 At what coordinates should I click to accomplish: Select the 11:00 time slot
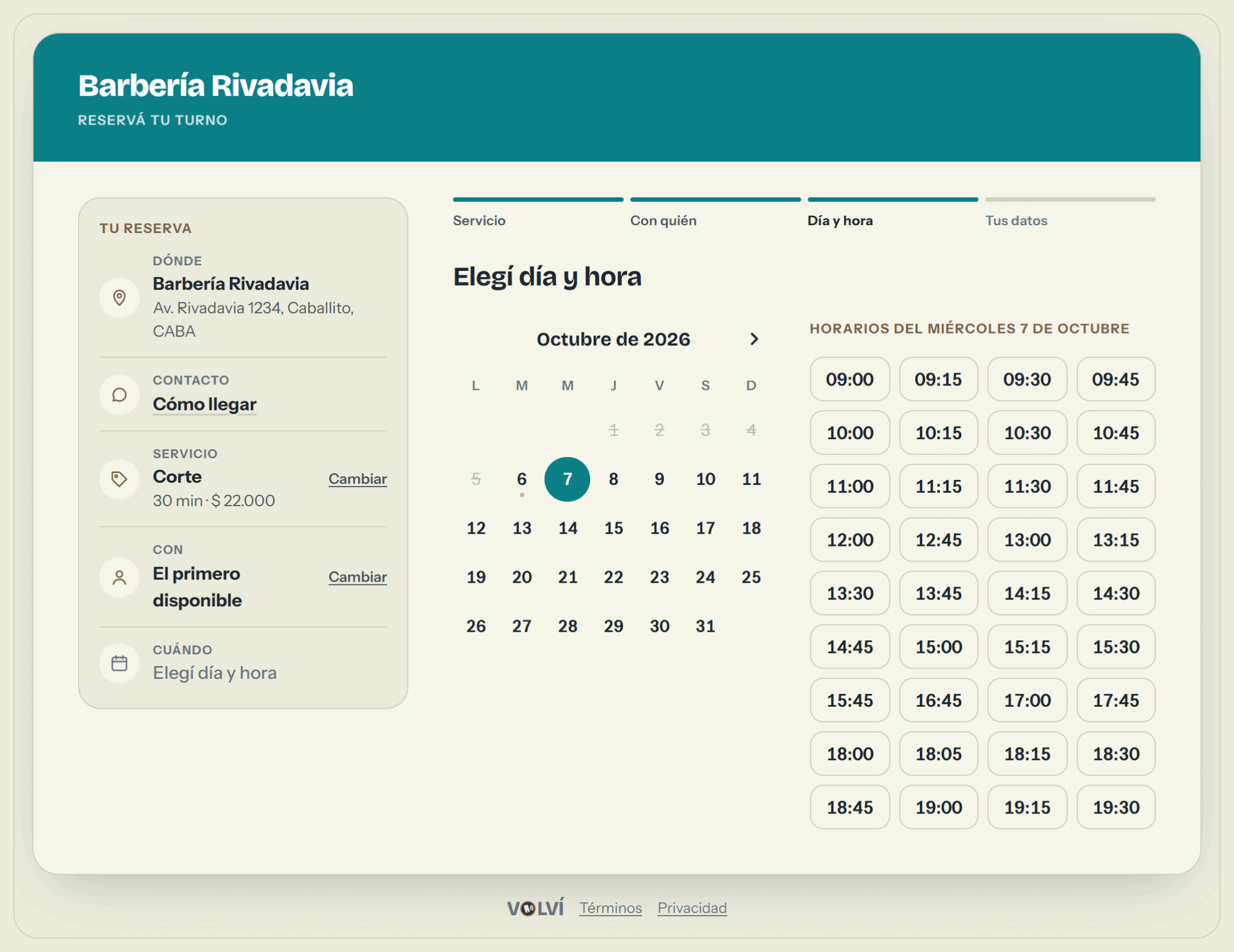850,487
